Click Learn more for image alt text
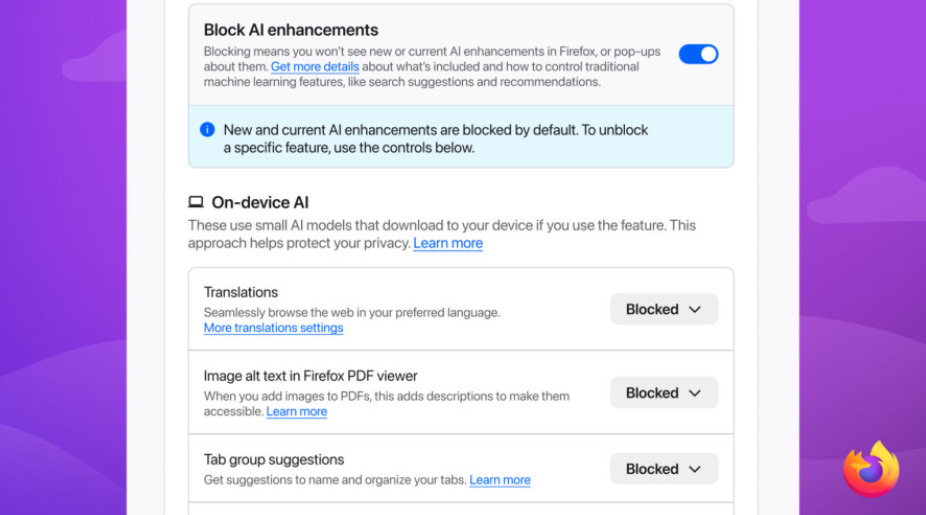The height and width of the screenshot is (515, 926). click(x=296, y=411)
